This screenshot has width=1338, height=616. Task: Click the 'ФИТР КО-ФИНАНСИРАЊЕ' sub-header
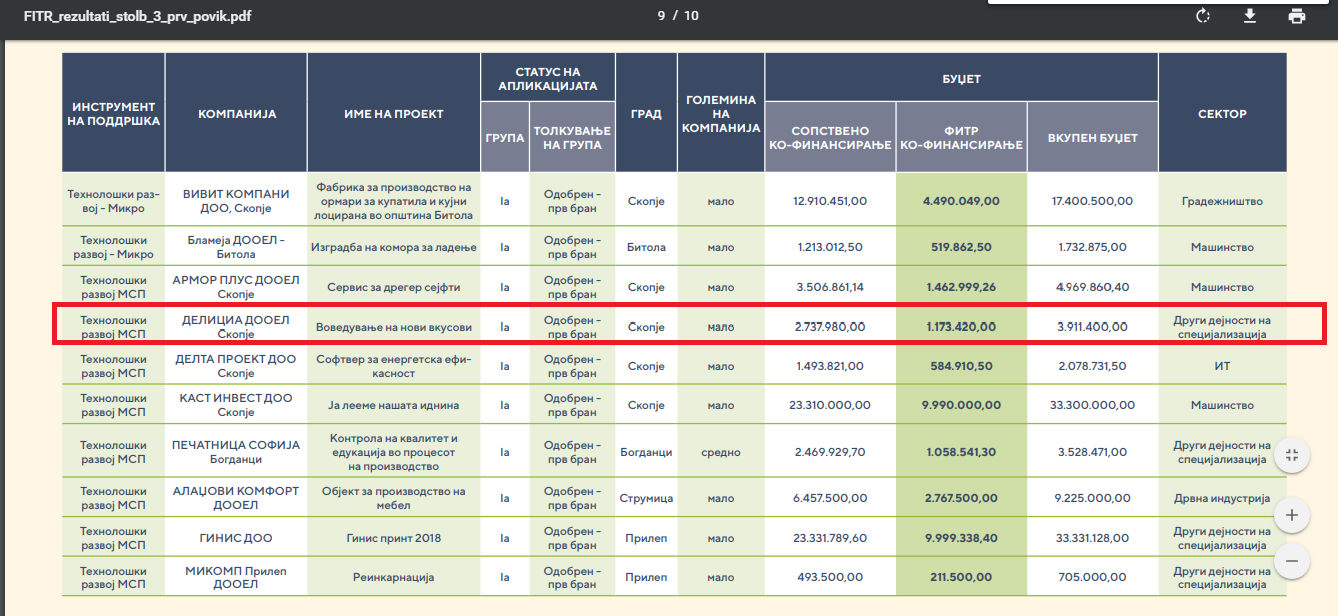961,137
